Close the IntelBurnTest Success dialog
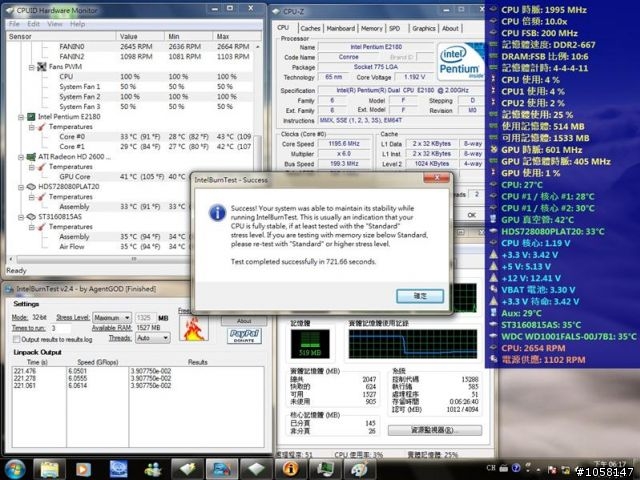This screenshot has width=640, height=480. pyautogui.click(x=437, y=178)
